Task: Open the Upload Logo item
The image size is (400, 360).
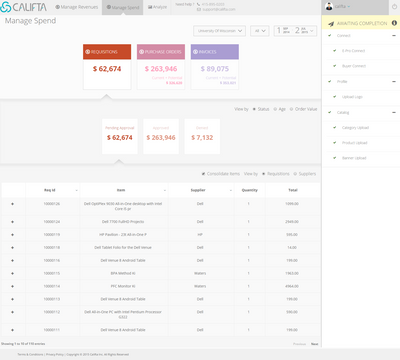Action: pos(352,97)
